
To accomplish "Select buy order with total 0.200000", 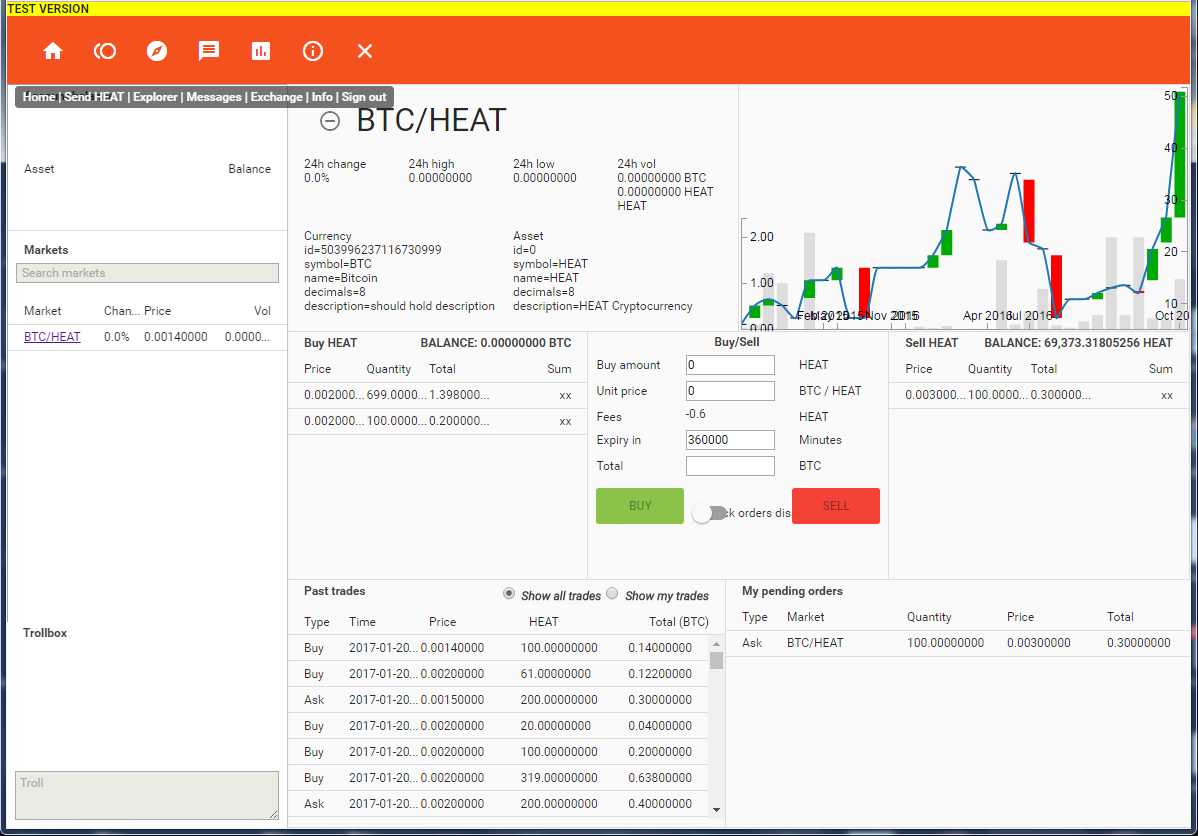I will click(438, 421).
